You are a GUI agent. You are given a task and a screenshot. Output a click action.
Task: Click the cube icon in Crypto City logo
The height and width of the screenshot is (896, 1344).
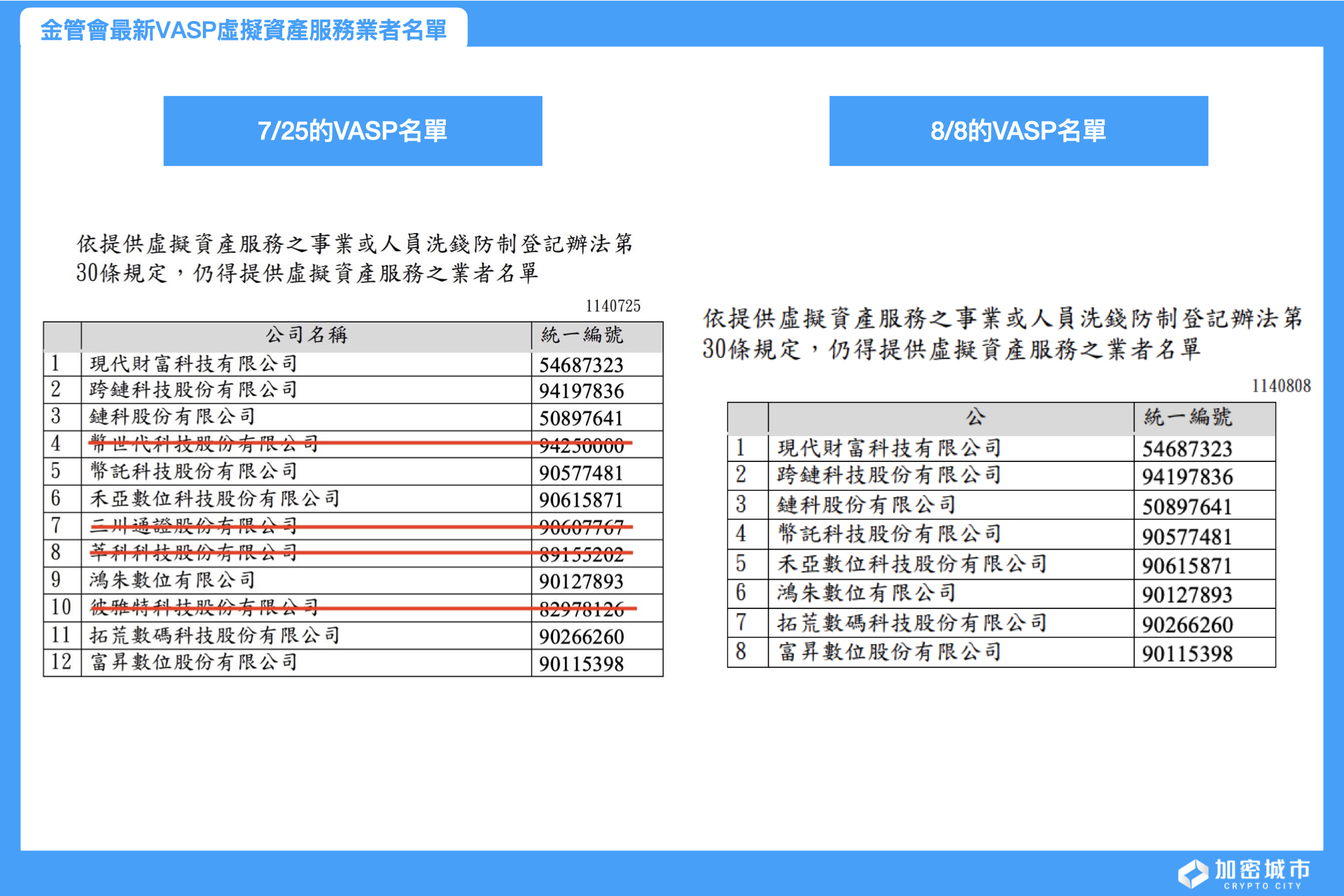tap(1193, 873)
